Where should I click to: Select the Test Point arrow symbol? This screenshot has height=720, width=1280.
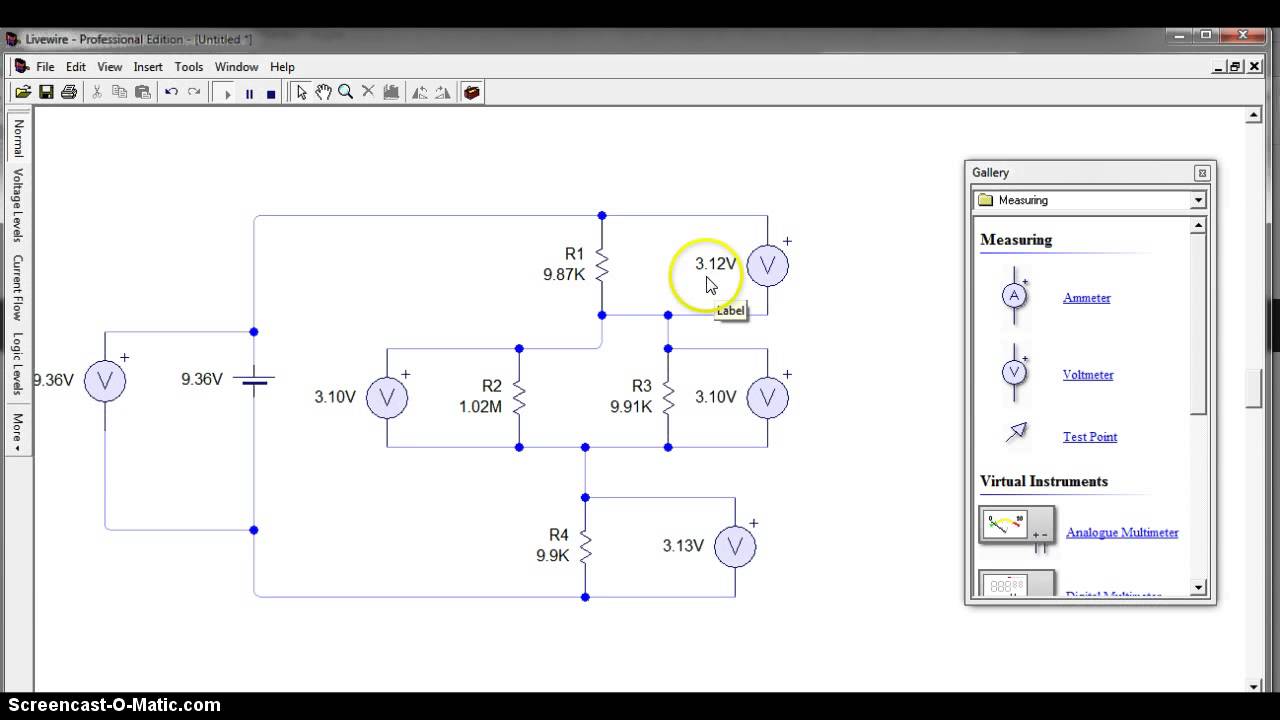(x=1017, y=432)
